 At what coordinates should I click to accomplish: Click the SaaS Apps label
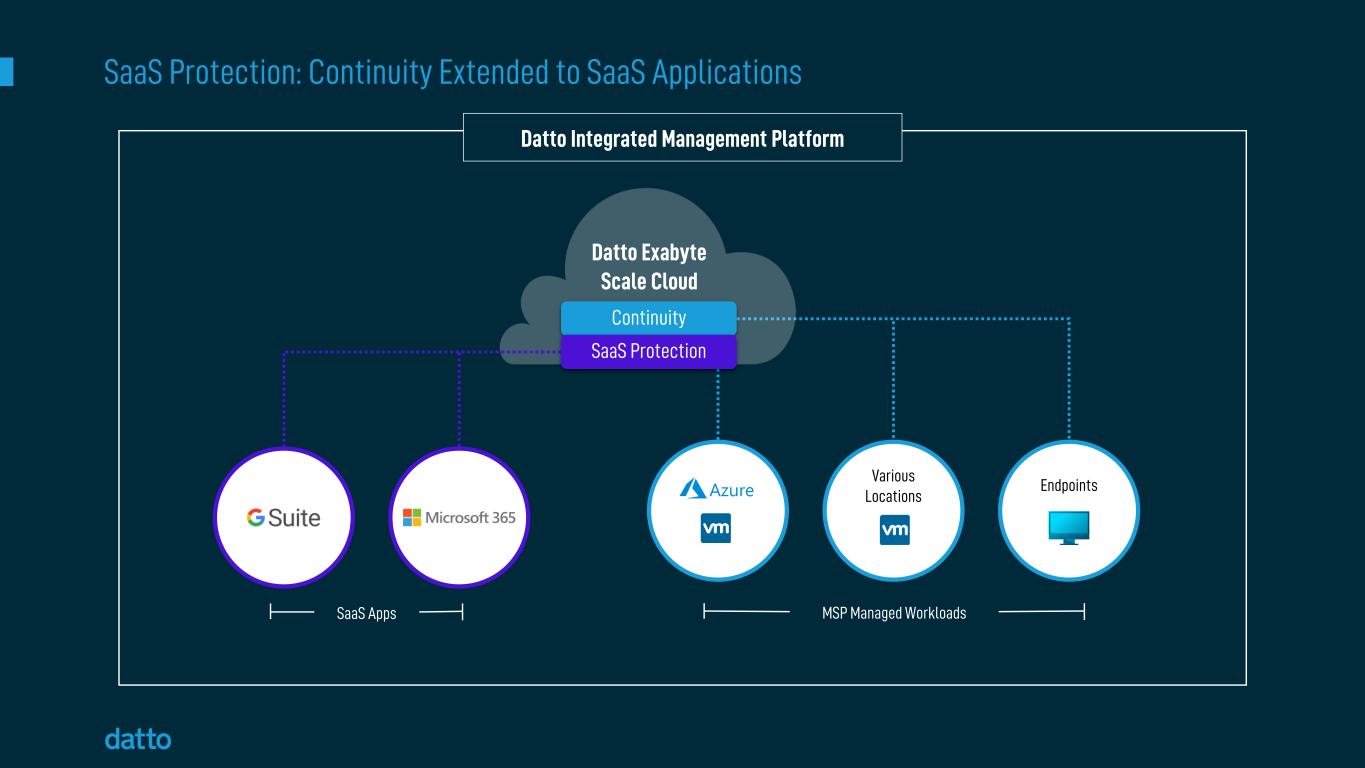click(x=366, y=613)
